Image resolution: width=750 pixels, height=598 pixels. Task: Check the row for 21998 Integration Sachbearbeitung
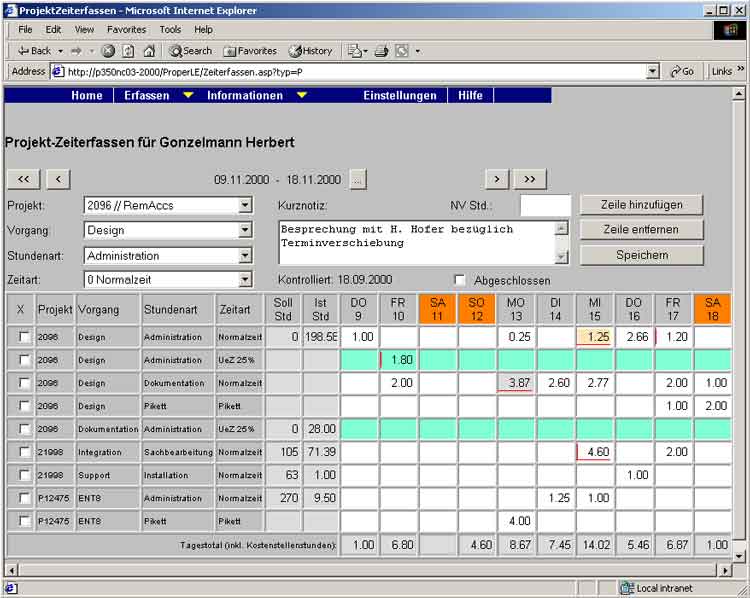point(23,452)
